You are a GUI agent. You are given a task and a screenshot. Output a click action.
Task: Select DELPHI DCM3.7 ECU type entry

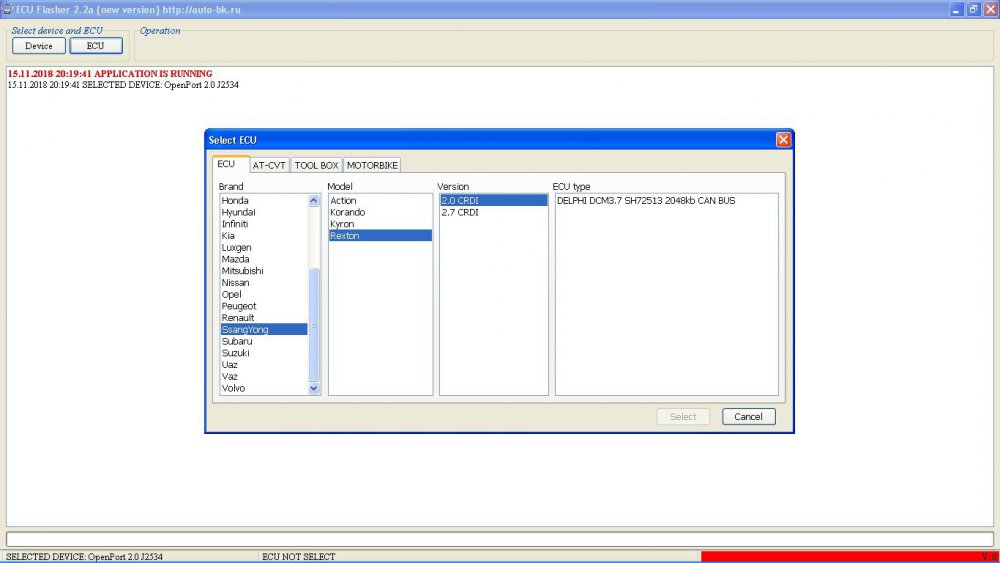645,201
